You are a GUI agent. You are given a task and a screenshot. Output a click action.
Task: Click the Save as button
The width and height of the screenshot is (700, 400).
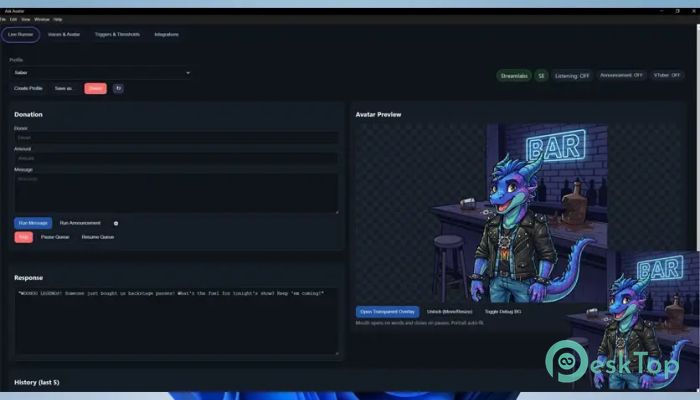(x=63, y=88)
